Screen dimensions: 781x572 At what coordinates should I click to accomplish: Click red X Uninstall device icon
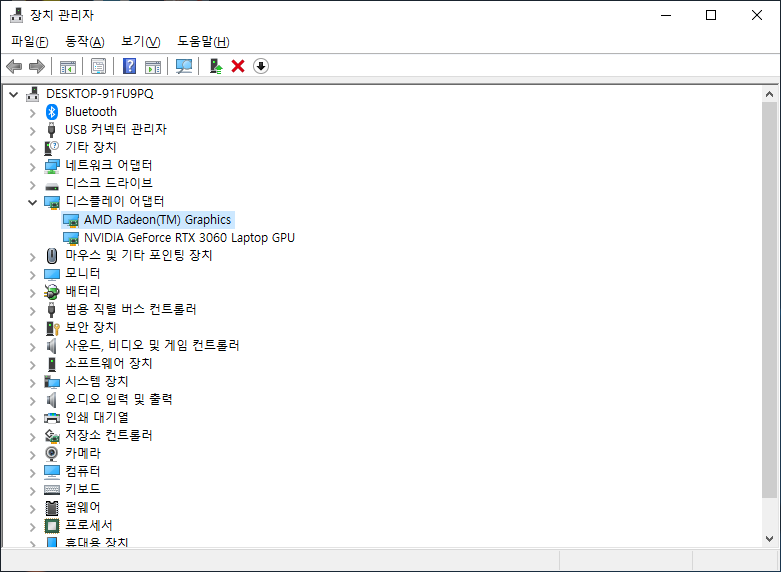pos(238,66)
